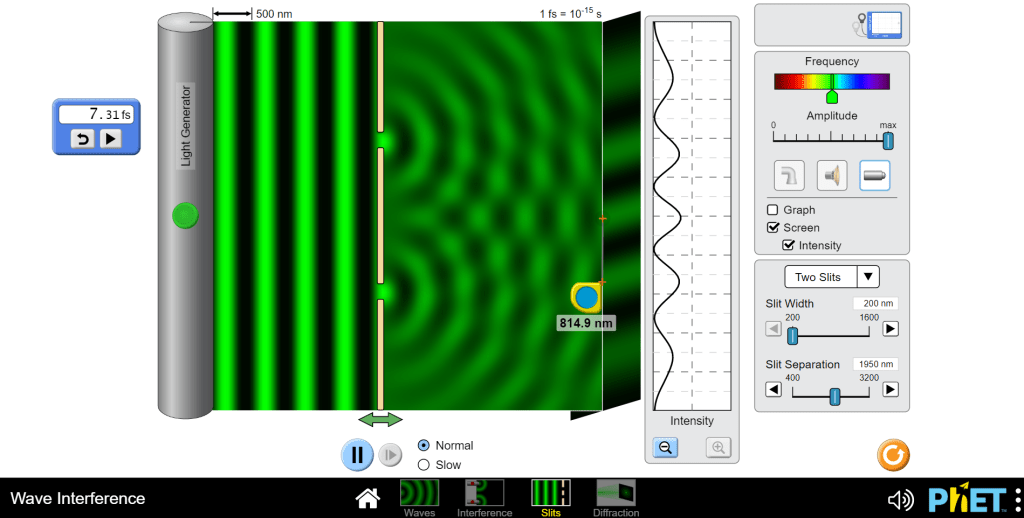Select the laser light source icon
Screen dimensions: 1024x518
[x=874, y=176]
